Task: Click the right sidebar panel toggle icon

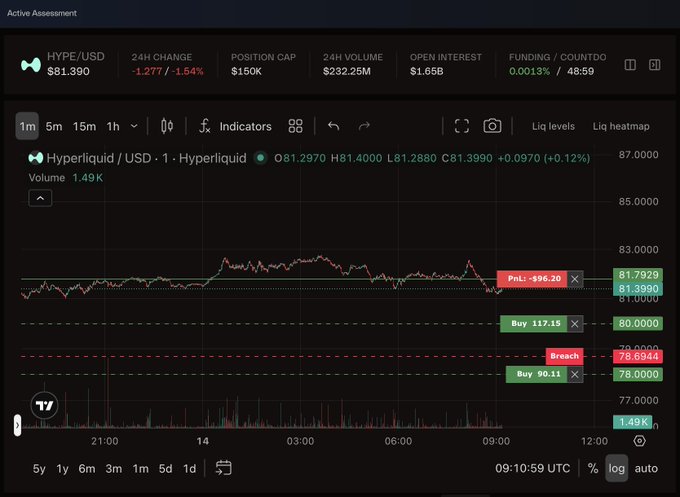Action: (x=654, y=65)
